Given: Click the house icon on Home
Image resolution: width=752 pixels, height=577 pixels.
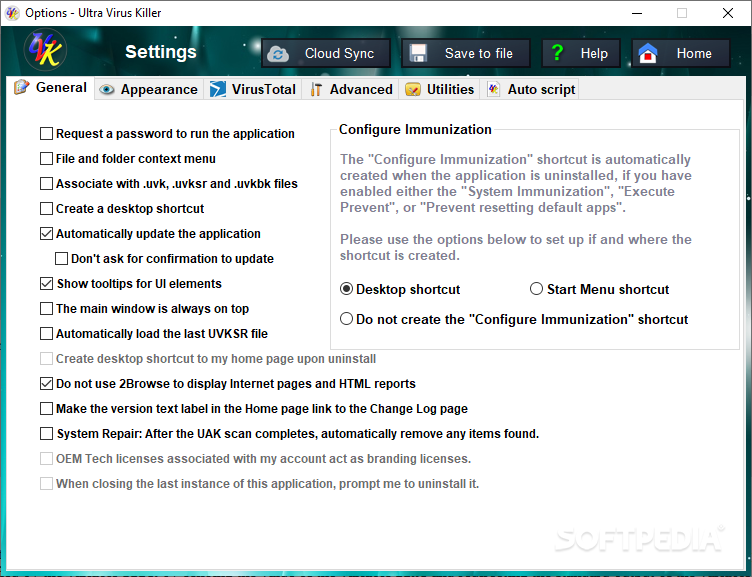Looking at the screenshot, I should (x=647, y=53).
